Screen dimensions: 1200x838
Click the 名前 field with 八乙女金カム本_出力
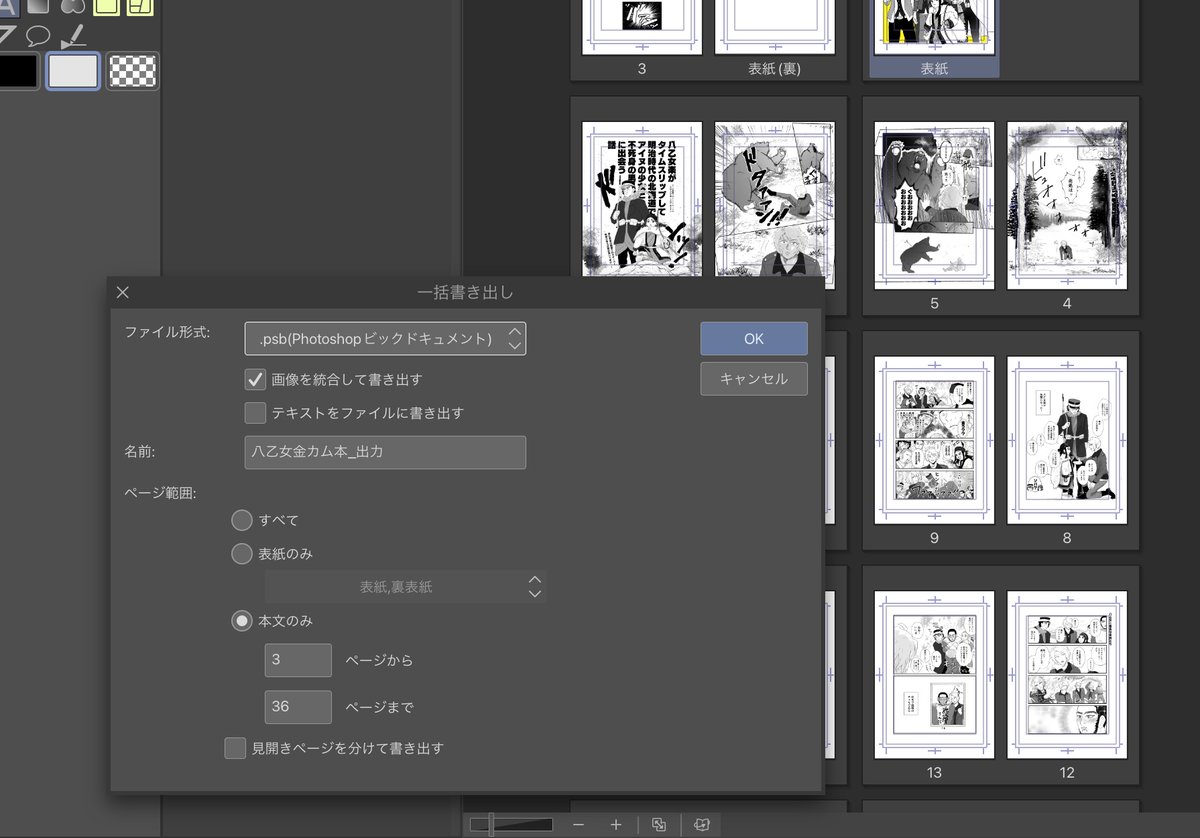click(385, 452)
